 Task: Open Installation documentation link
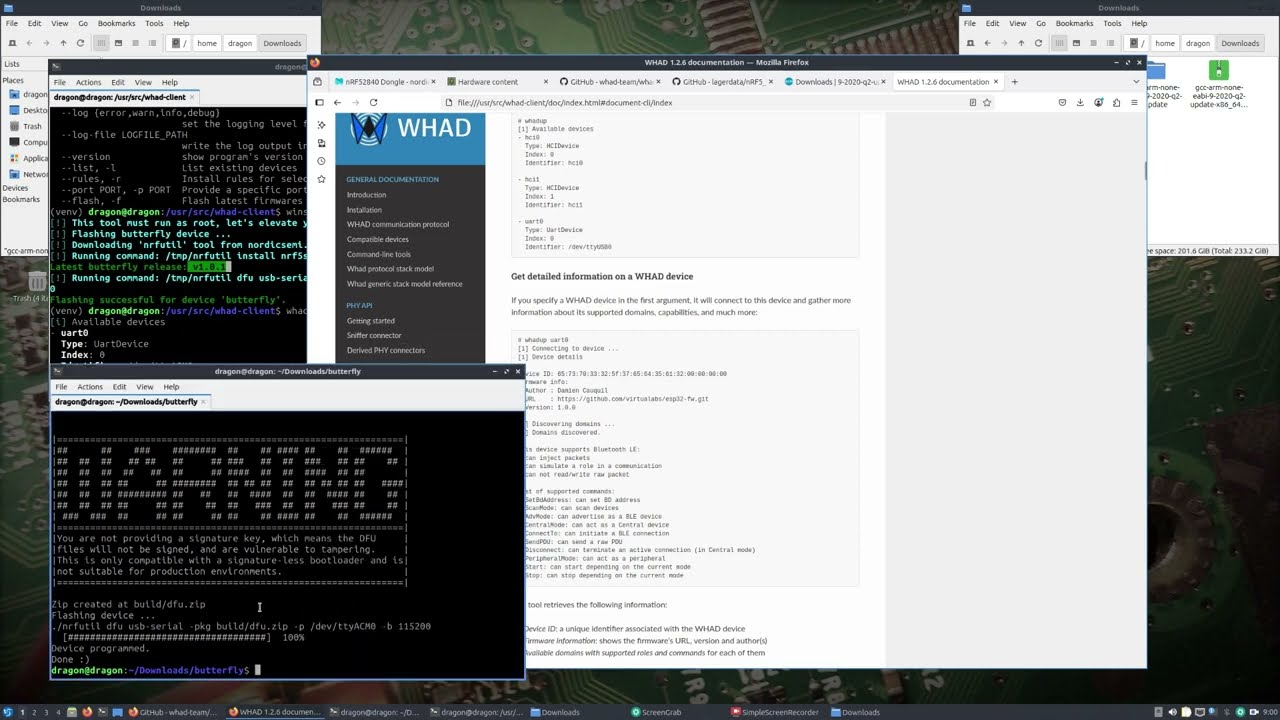[x=364, y=210]
